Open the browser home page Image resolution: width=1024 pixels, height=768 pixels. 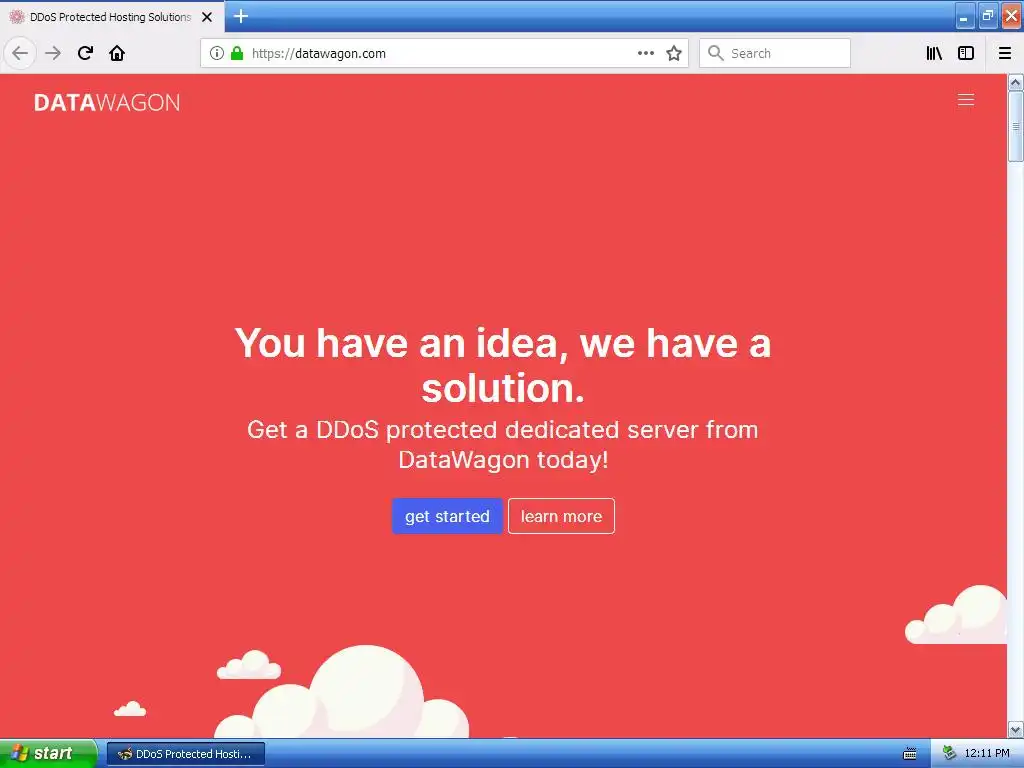[x=117, y=53]
